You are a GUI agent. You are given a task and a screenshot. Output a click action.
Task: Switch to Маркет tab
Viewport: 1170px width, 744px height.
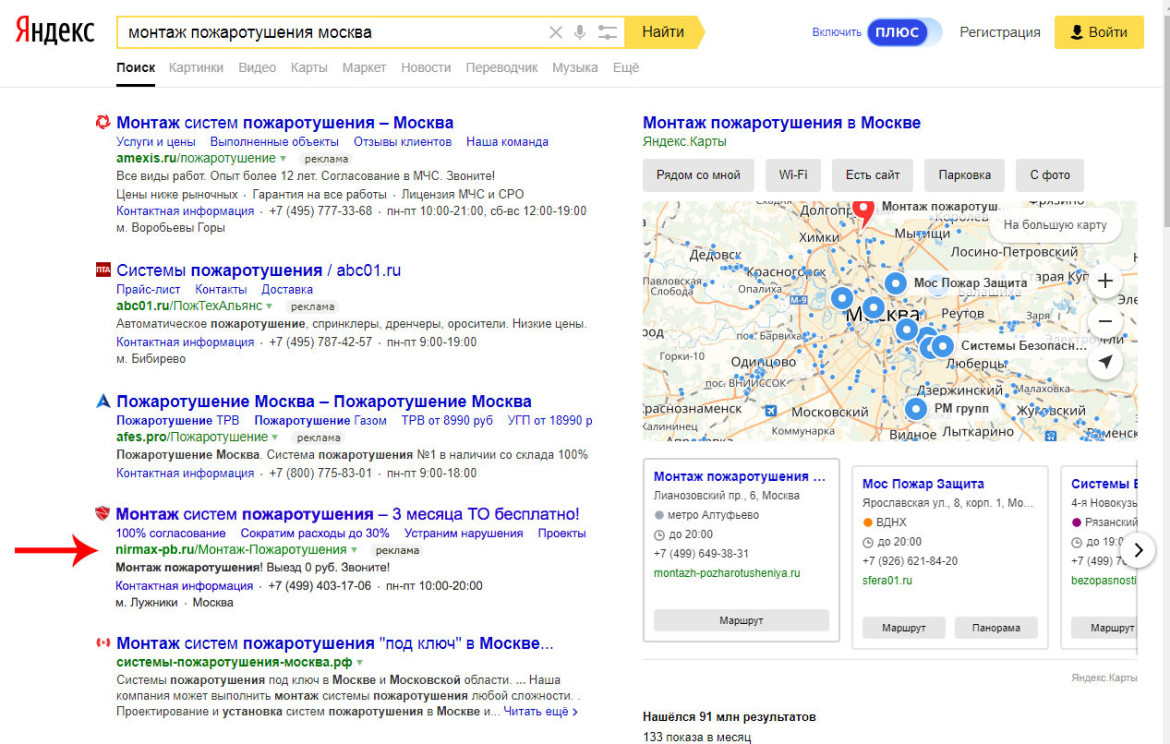(x=364, y=67)
